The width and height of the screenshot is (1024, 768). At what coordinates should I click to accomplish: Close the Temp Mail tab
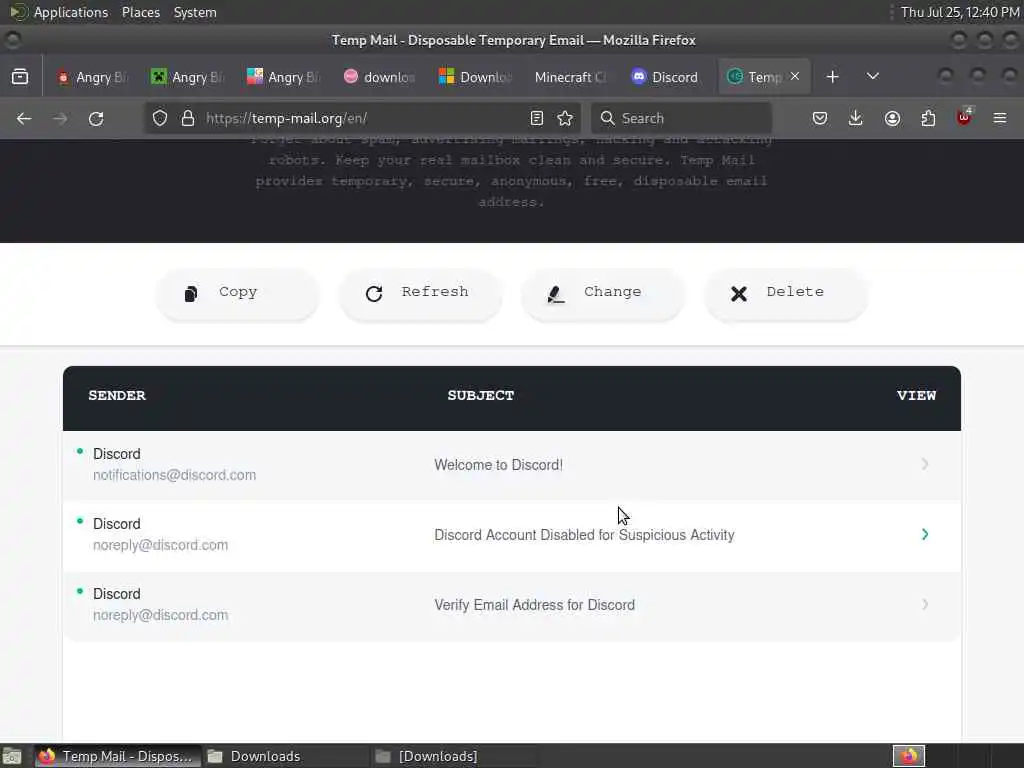click(795, 76)
